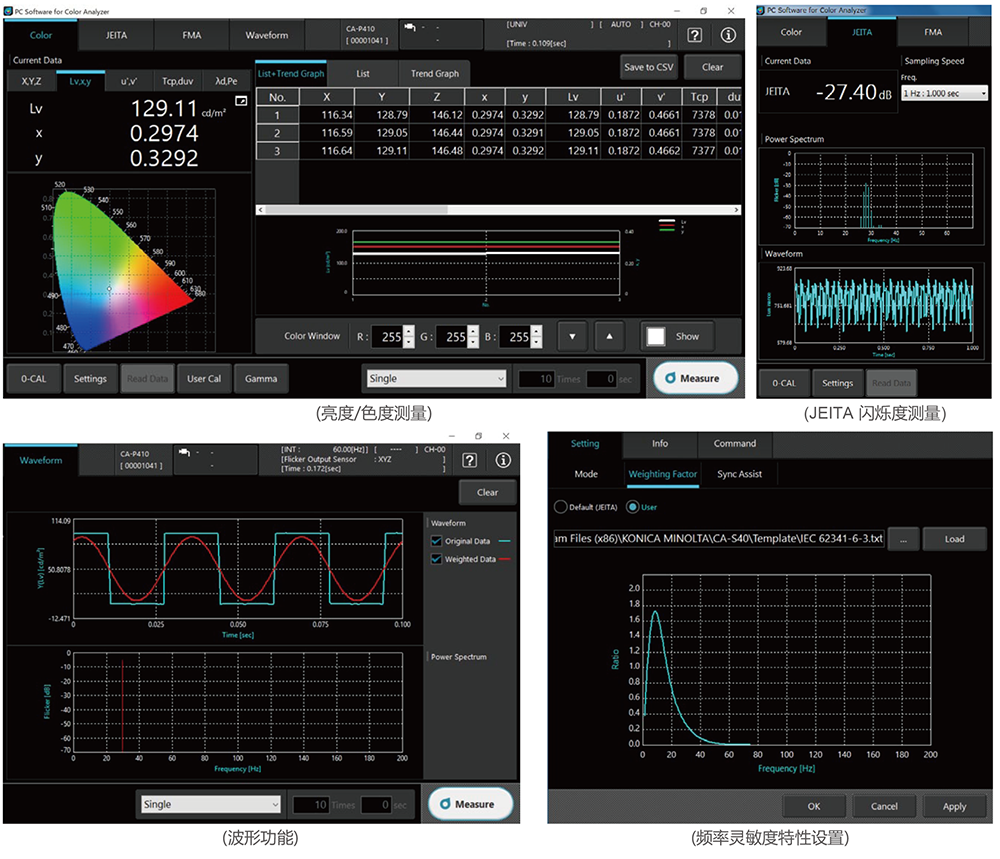Click the info icon in the Waveform window

(x=503, y=460)
